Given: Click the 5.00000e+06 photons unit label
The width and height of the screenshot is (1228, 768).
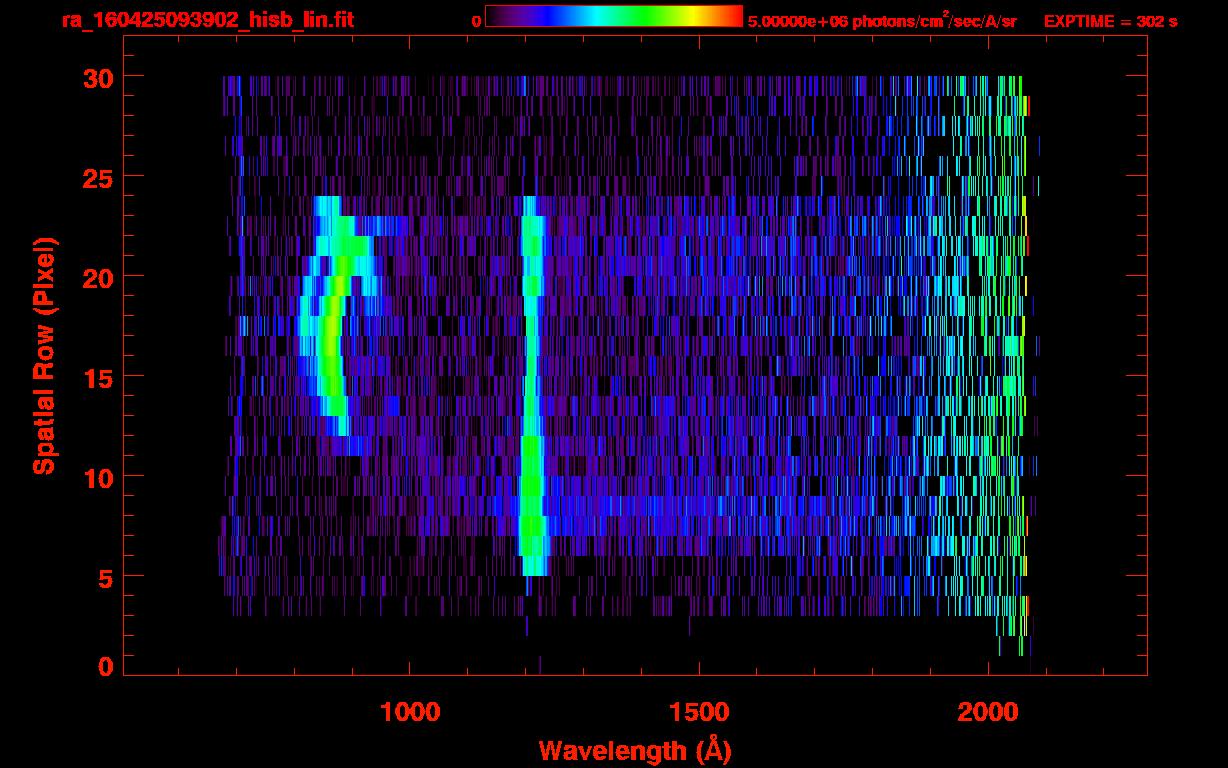Looking at the screenshot, I should coord(882,21).
